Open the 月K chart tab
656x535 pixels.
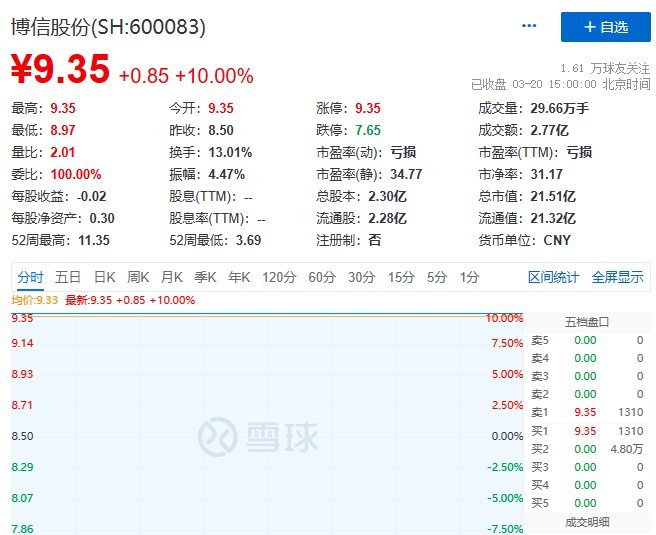pos(172,277)
